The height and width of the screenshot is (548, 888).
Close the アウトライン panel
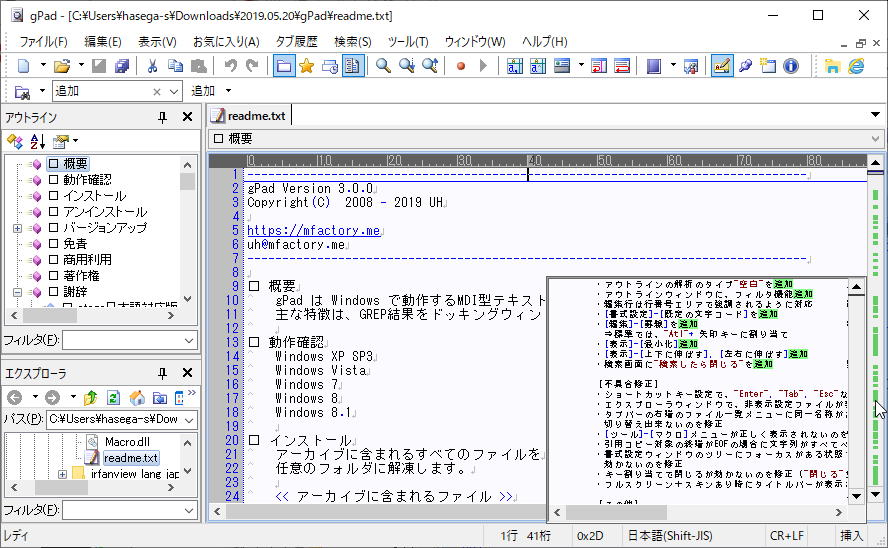point(187,117)
